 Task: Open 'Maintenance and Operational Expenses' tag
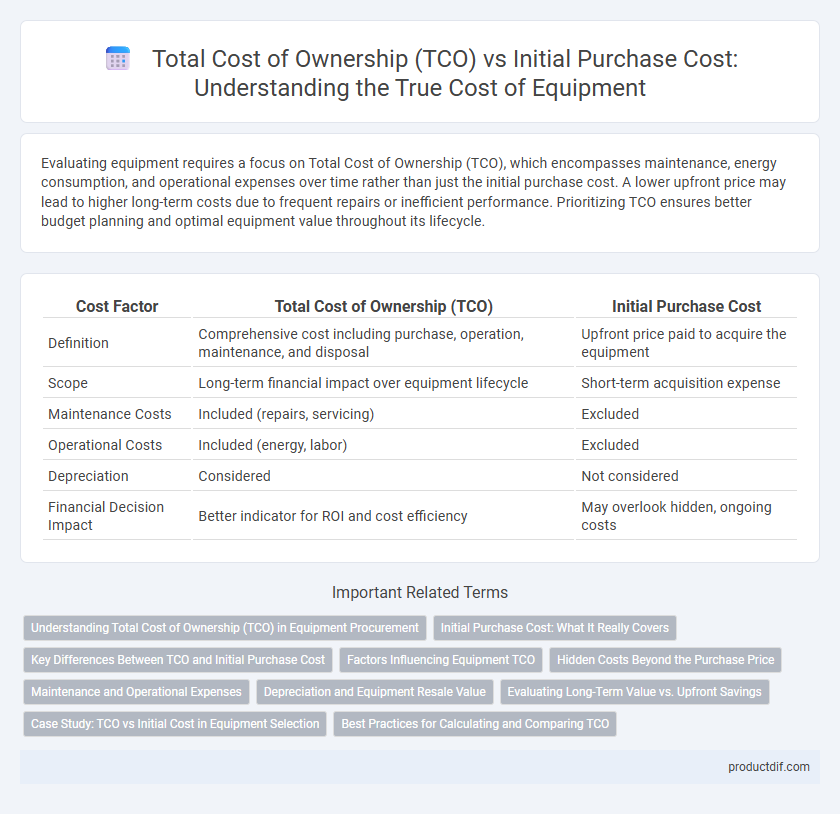click(136, 692)
